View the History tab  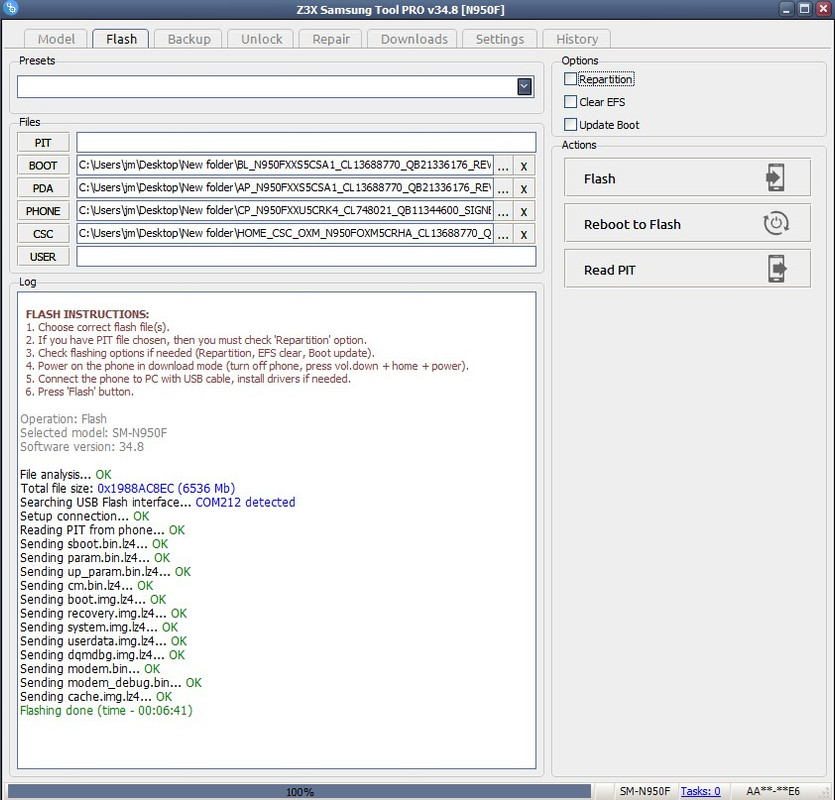click(x=577, y=39)
